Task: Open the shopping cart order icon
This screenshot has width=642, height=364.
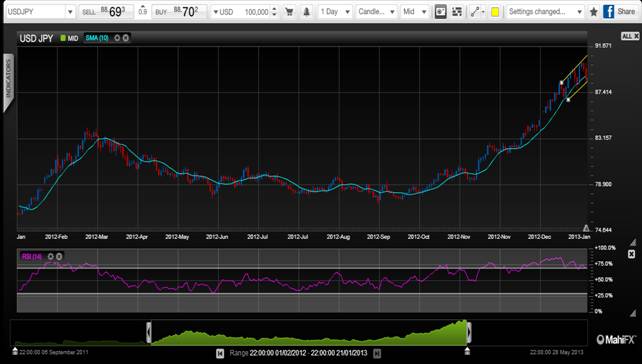Action: click(289, 12)
